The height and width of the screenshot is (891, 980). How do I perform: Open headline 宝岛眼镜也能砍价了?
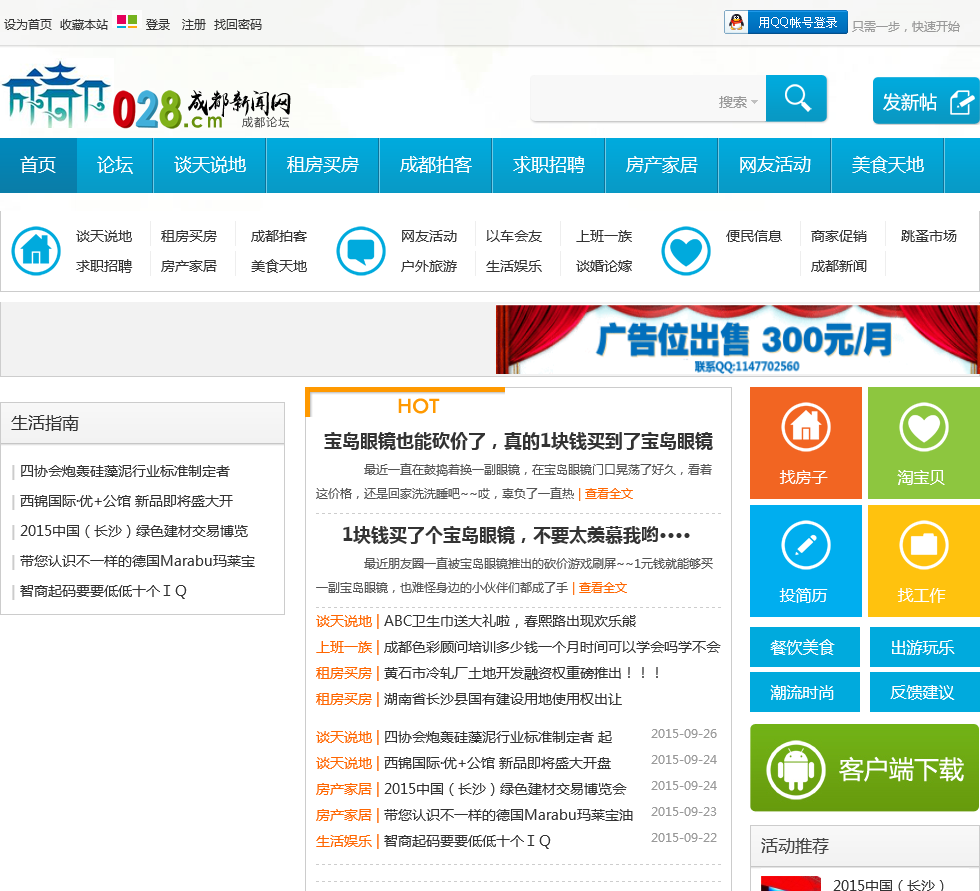point(518,441)
